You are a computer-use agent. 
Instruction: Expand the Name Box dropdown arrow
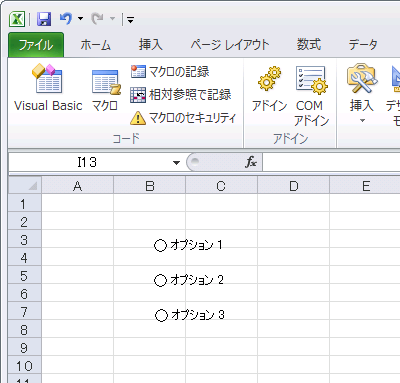click(176, 163)
